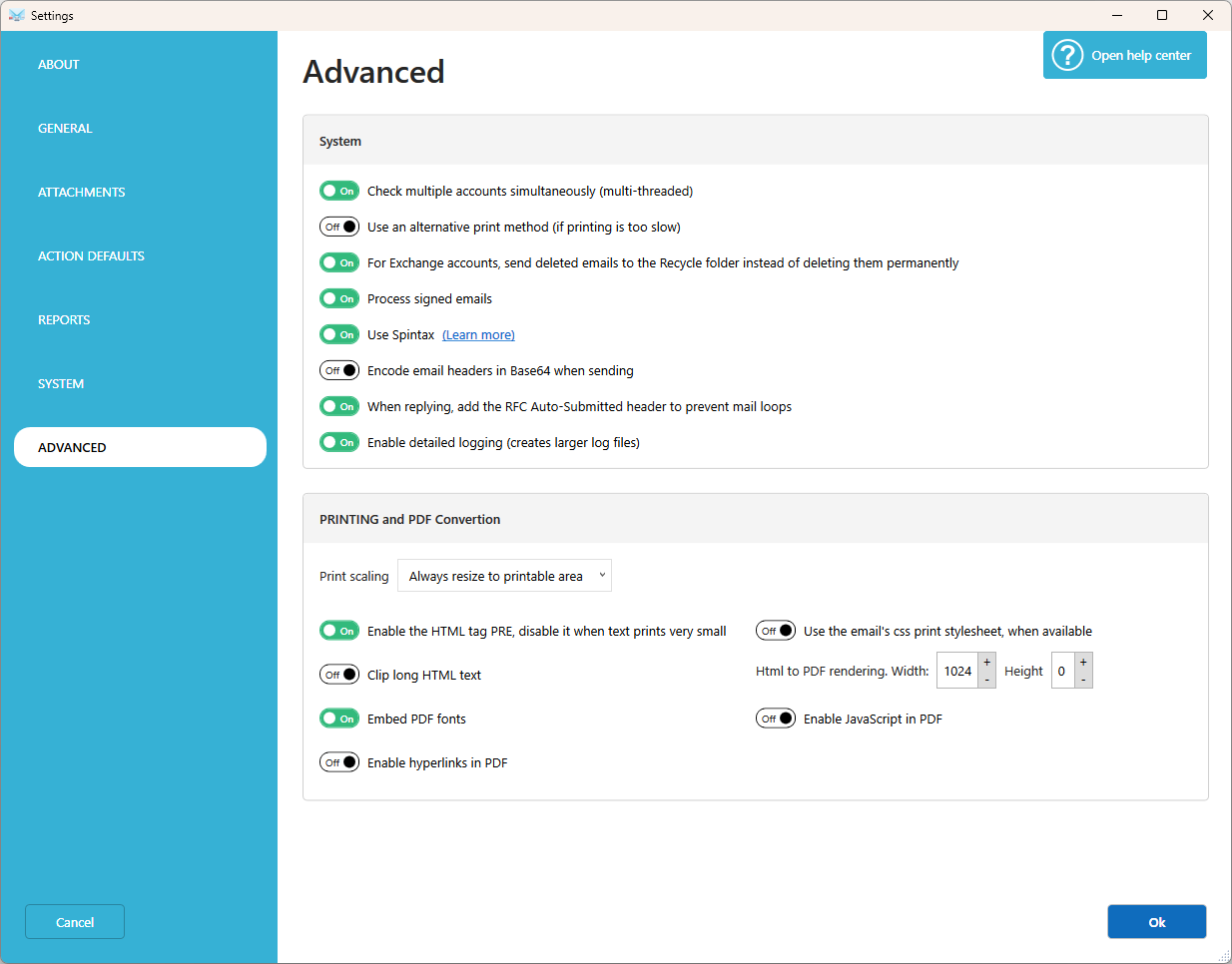
Task: Click the 'Advanced' page title
Action: pyautogui.click(x=374, y=72)
